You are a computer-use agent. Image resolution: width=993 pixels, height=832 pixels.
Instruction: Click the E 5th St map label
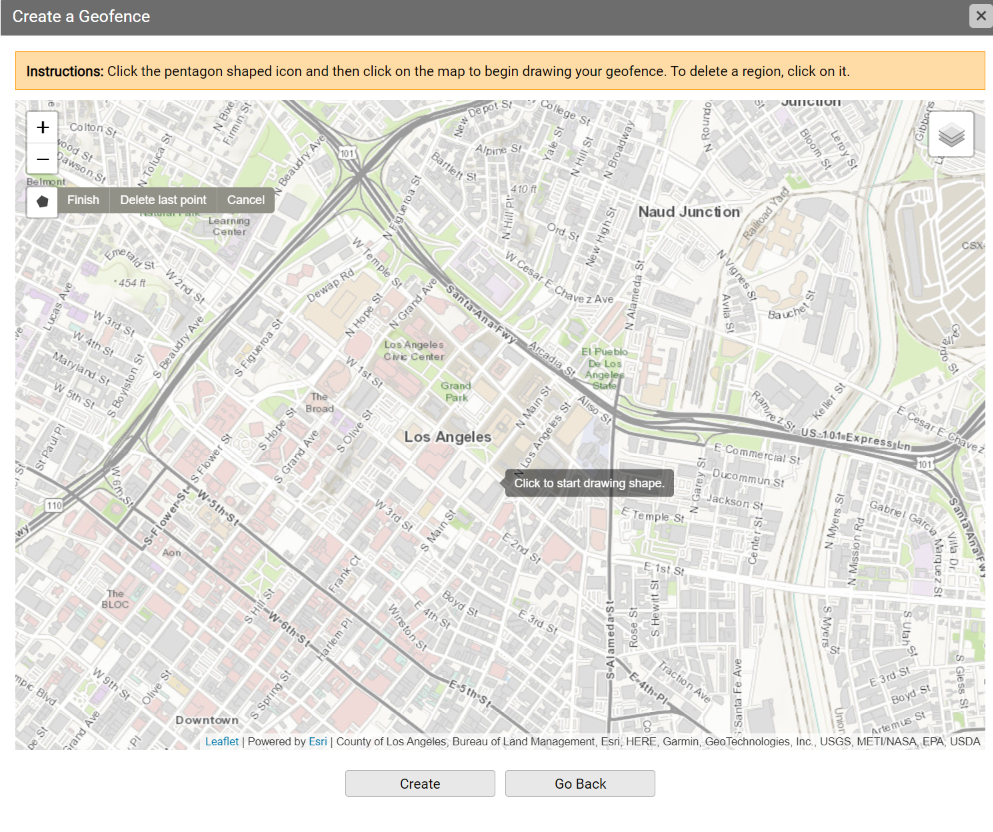470,693
